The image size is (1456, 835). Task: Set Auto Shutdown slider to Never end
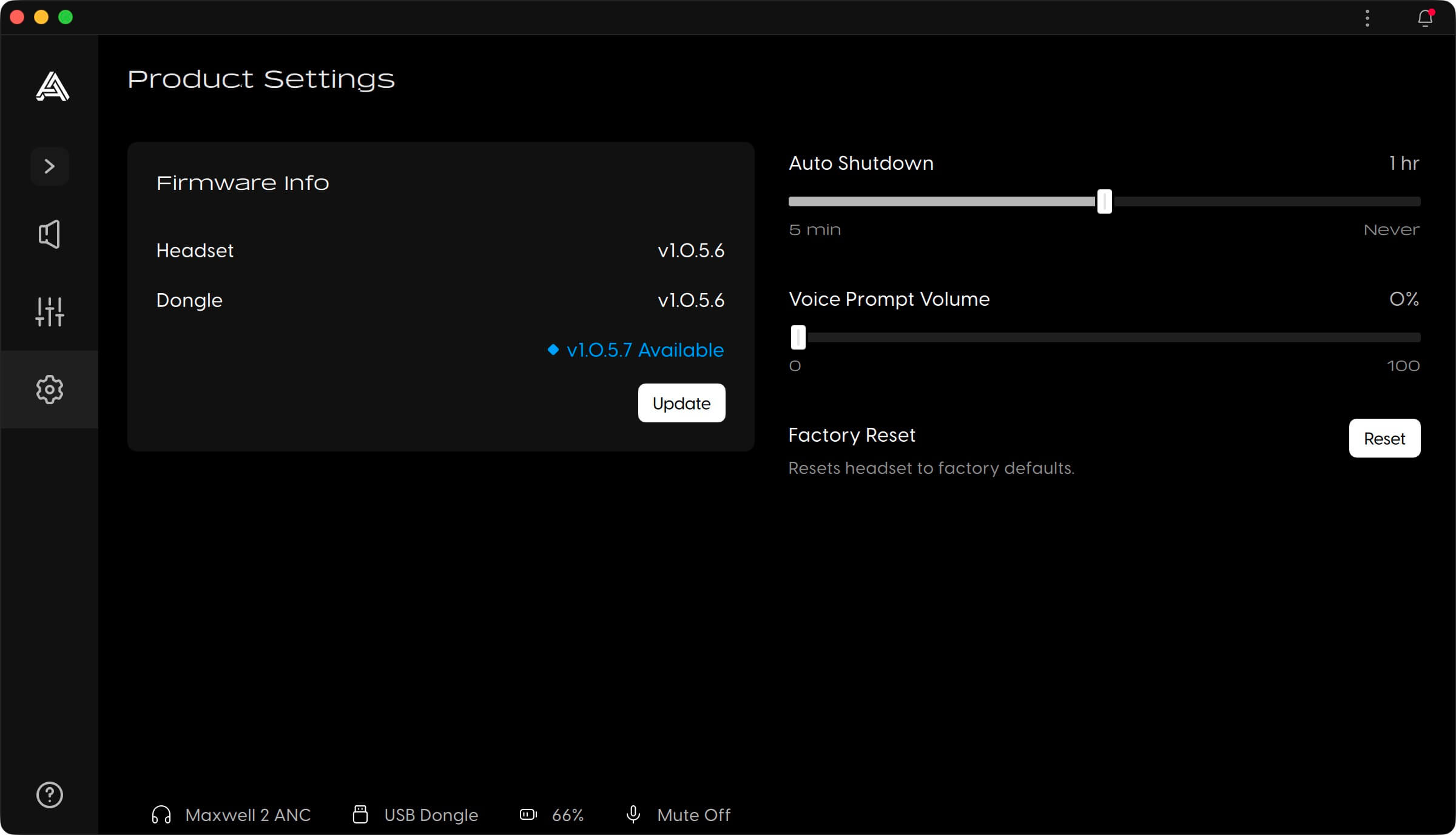point(1418,201)
